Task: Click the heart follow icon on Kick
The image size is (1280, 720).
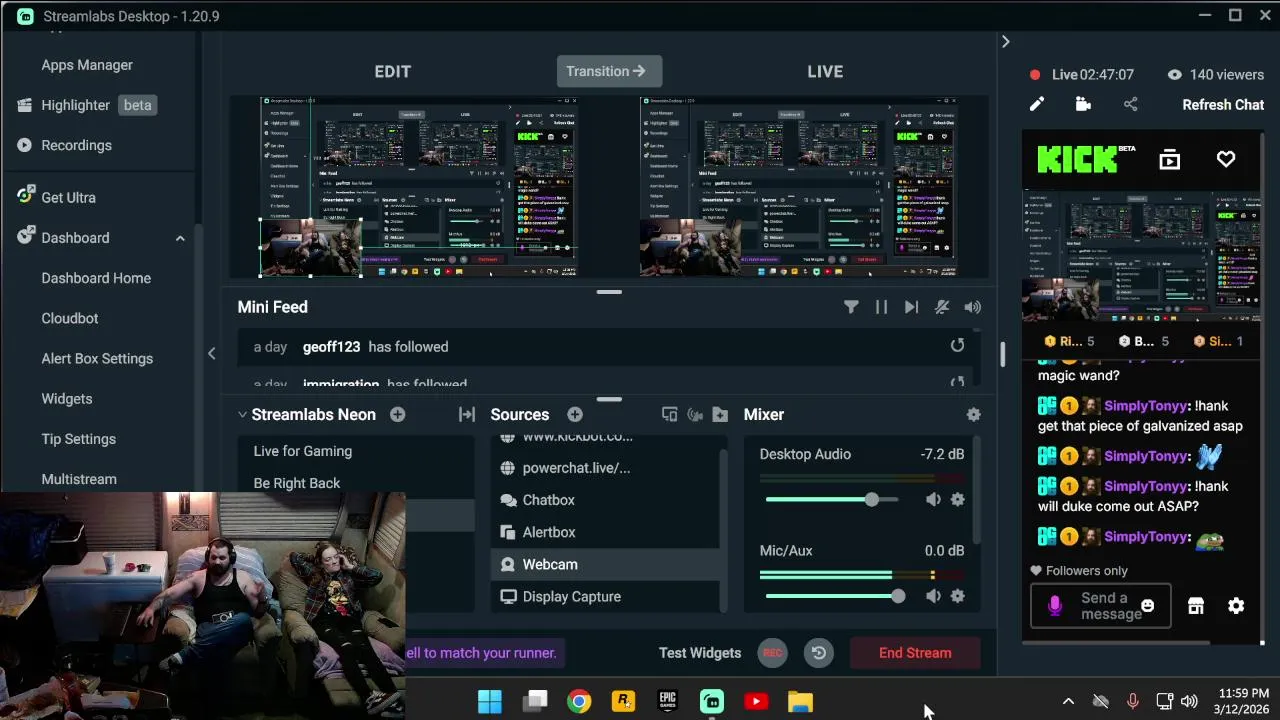Action: pos(1226,159)
